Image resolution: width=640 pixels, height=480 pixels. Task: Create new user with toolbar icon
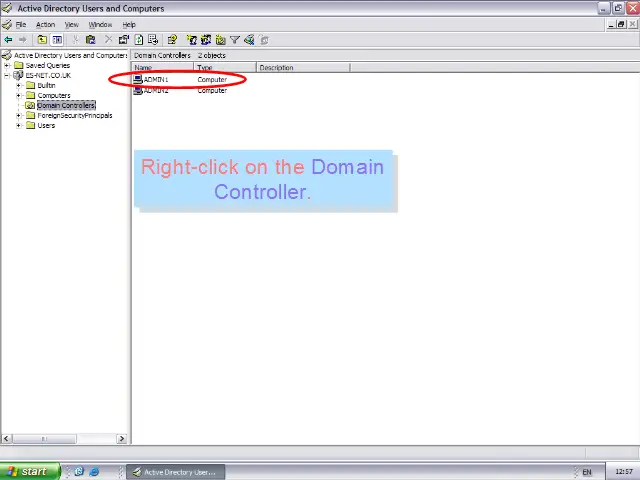pos(191,40)
